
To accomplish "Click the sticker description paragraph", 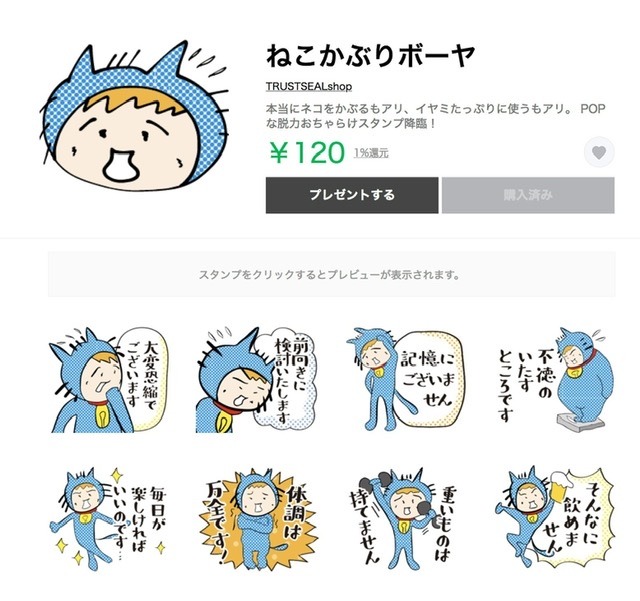I will pos(435,116).
